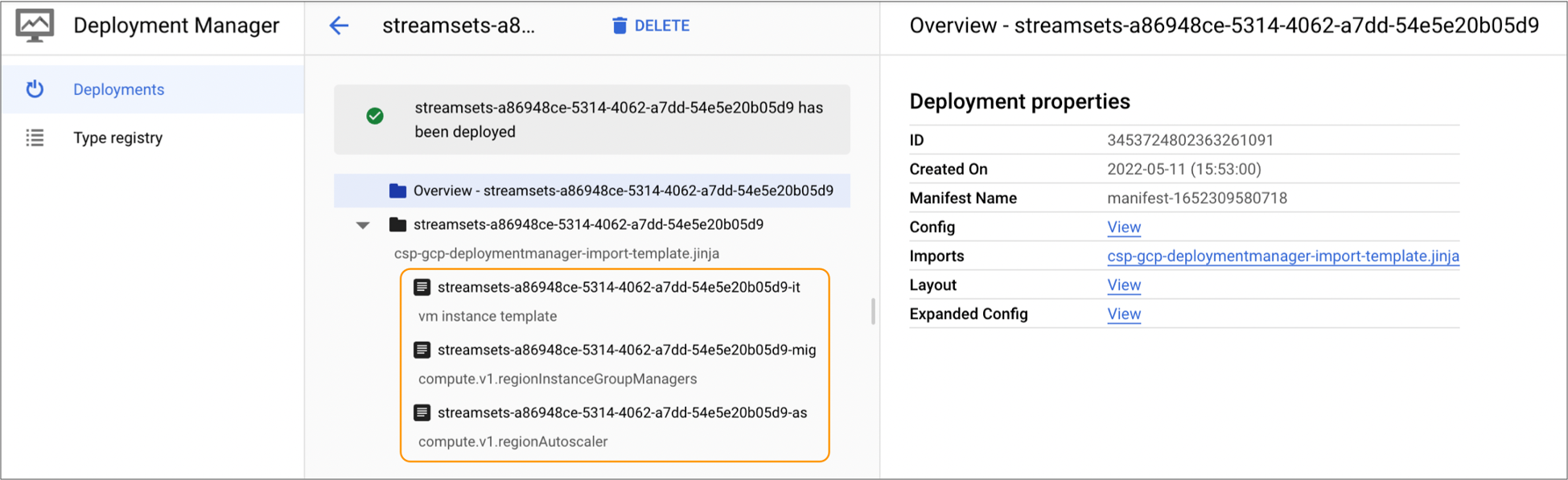Select the resource ending in -it
This screenshot has height=480, width=1568.
(619, 287)
